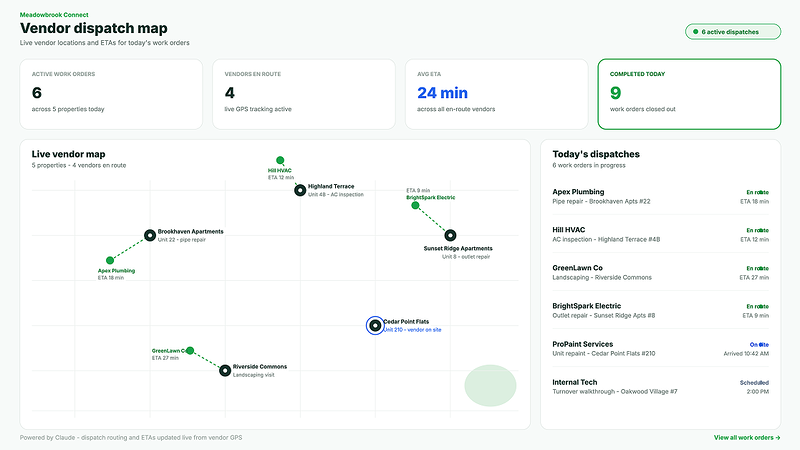The height and width of the screenshot is (450, 800).
Task: Open View all work orders link
Action: [x=747, y=438]
